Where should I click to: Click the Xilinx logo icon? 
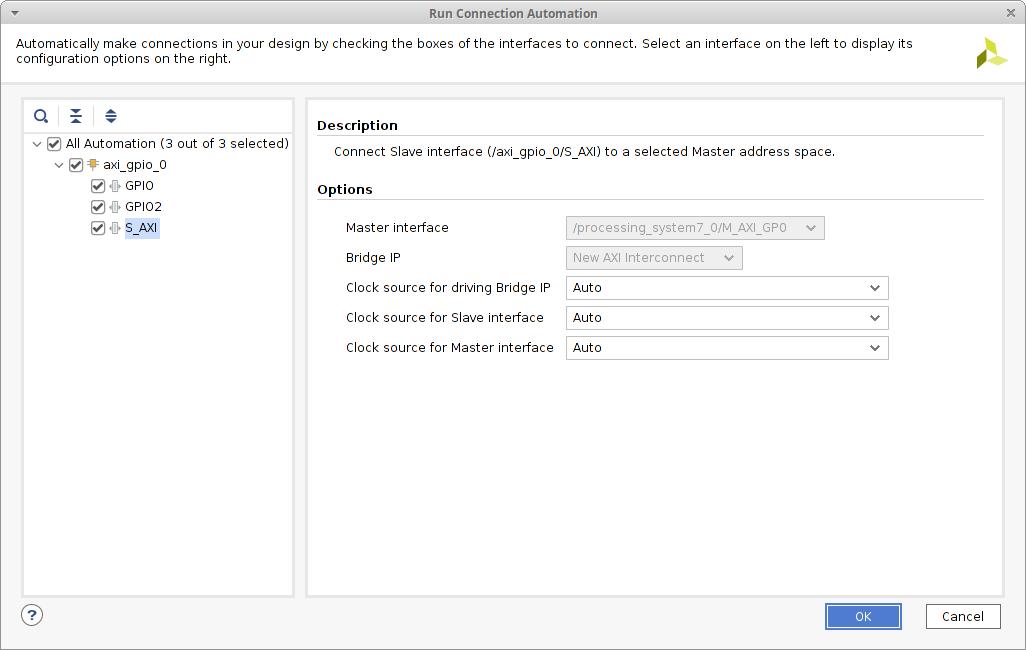click(991, 54)
